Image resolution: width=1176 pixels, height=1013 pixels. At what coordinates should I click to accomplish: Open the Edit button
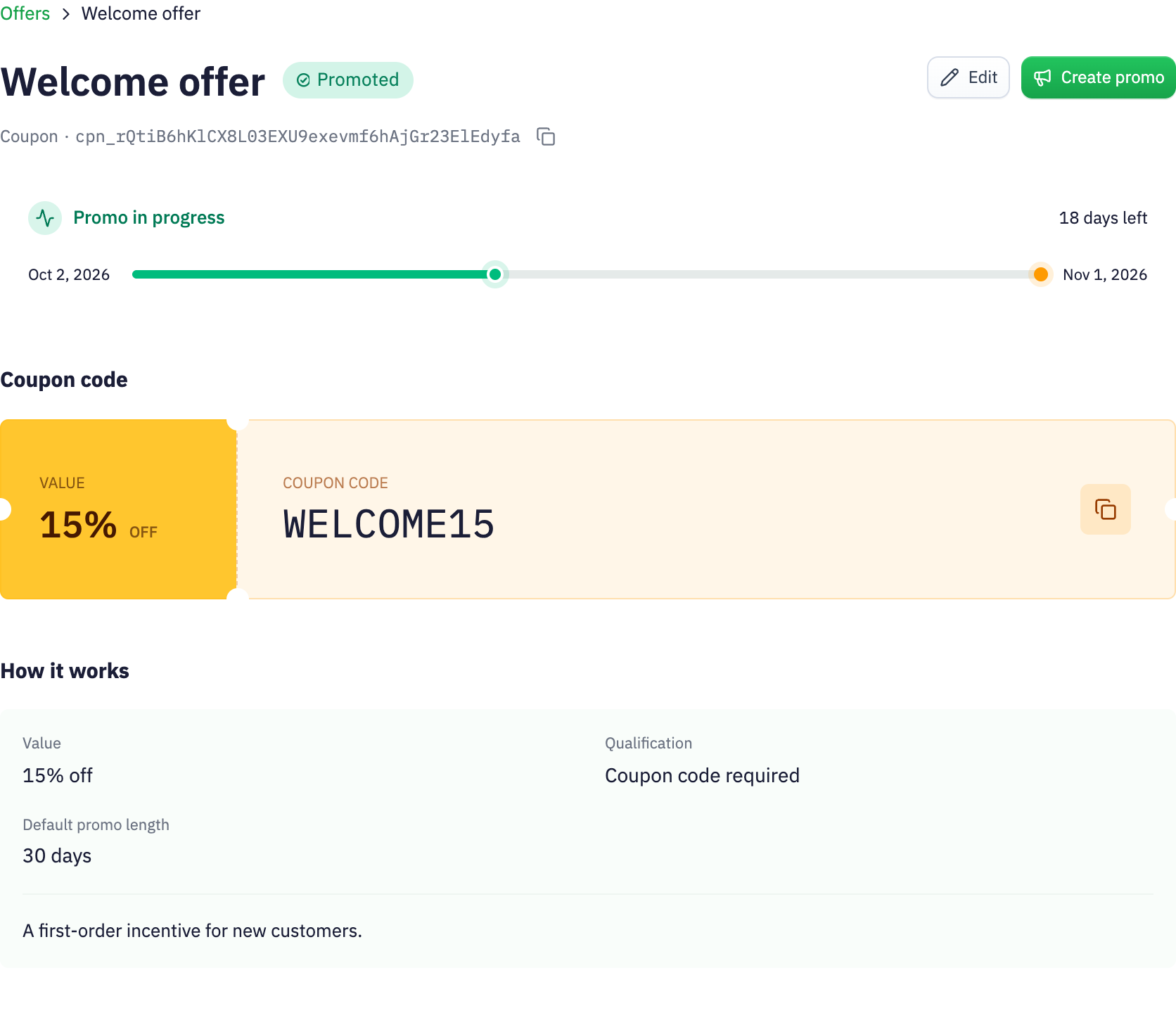[x=969, y=77]
